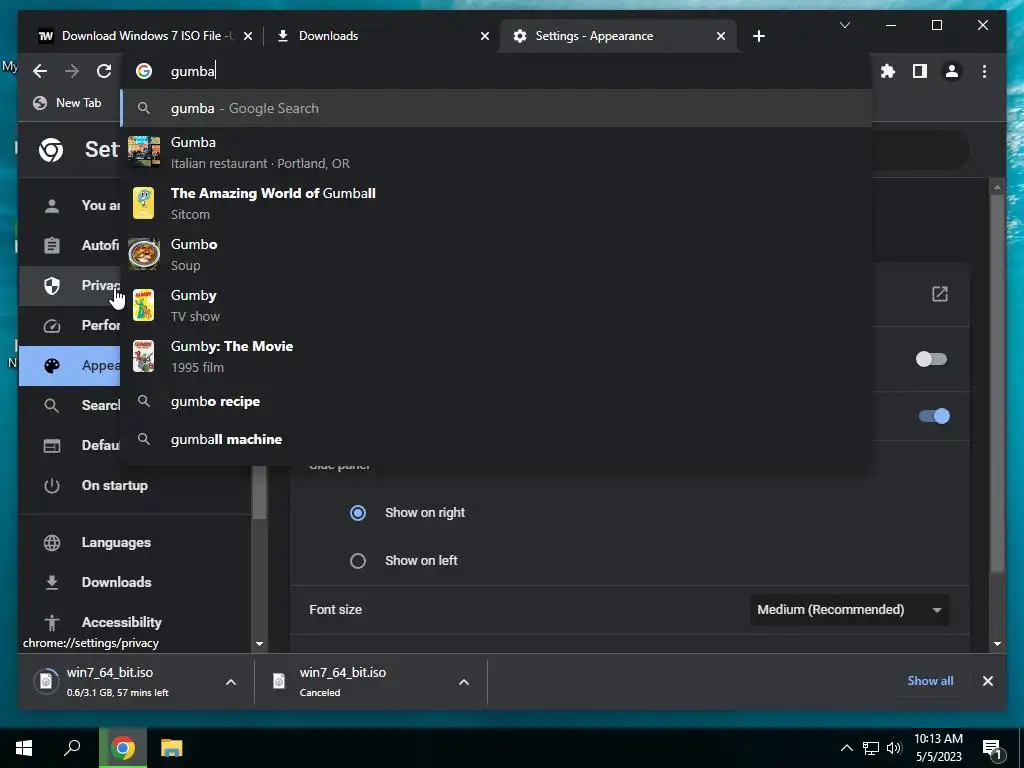The width and height of the screenshot is (1024, 768).
Task: Reload the page with the refresh icon
Action: pyautogui.click(x=104, y=71)
